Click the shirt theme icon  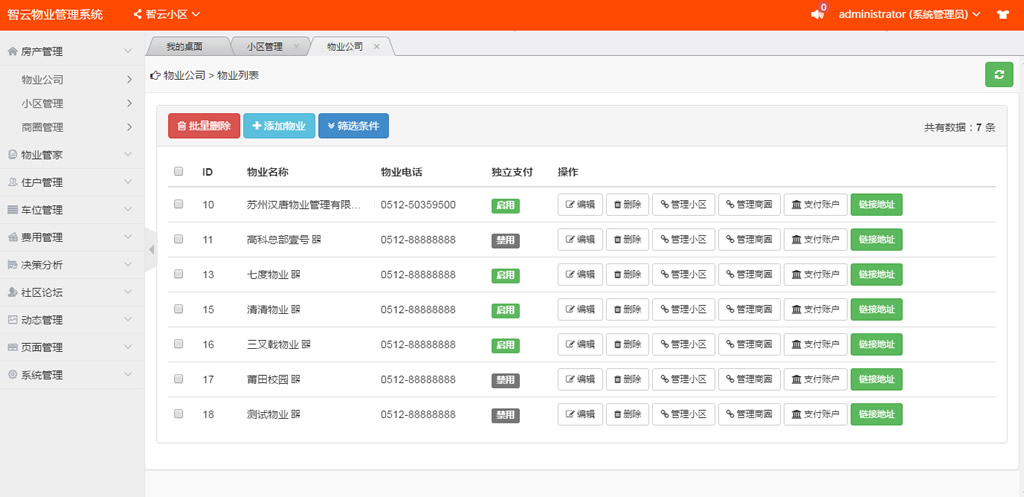tap(1002, 15)
